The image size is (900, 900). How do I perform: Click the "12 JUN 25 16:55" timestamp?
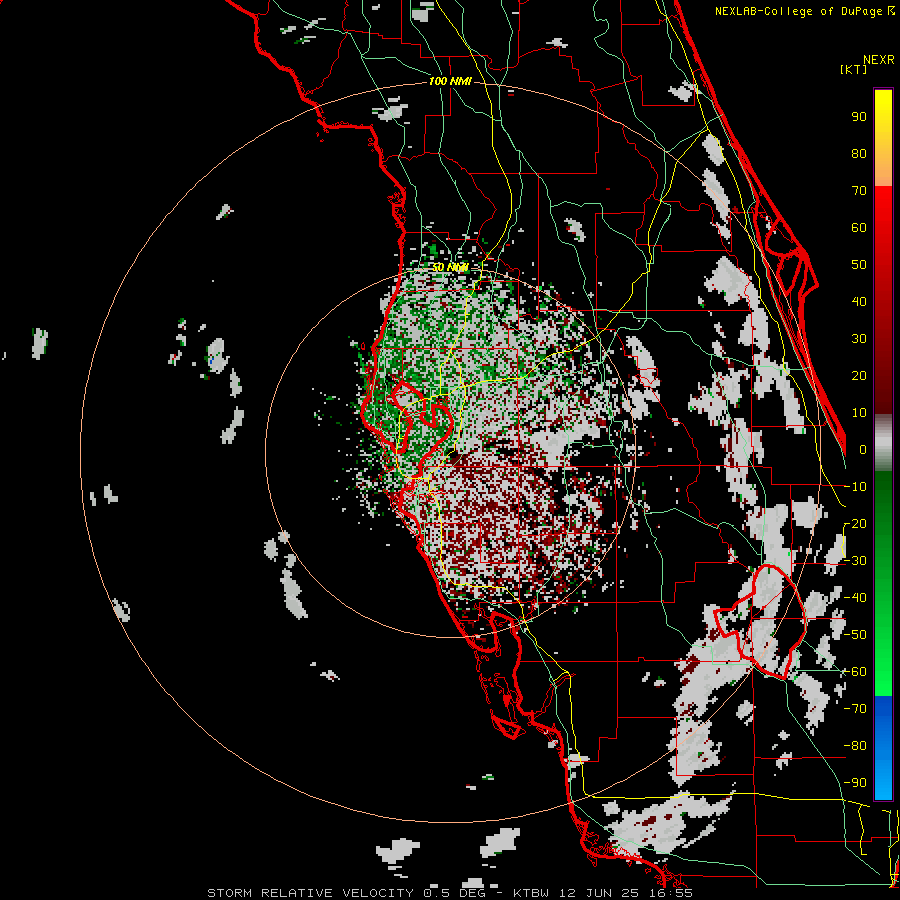(626, 893)
